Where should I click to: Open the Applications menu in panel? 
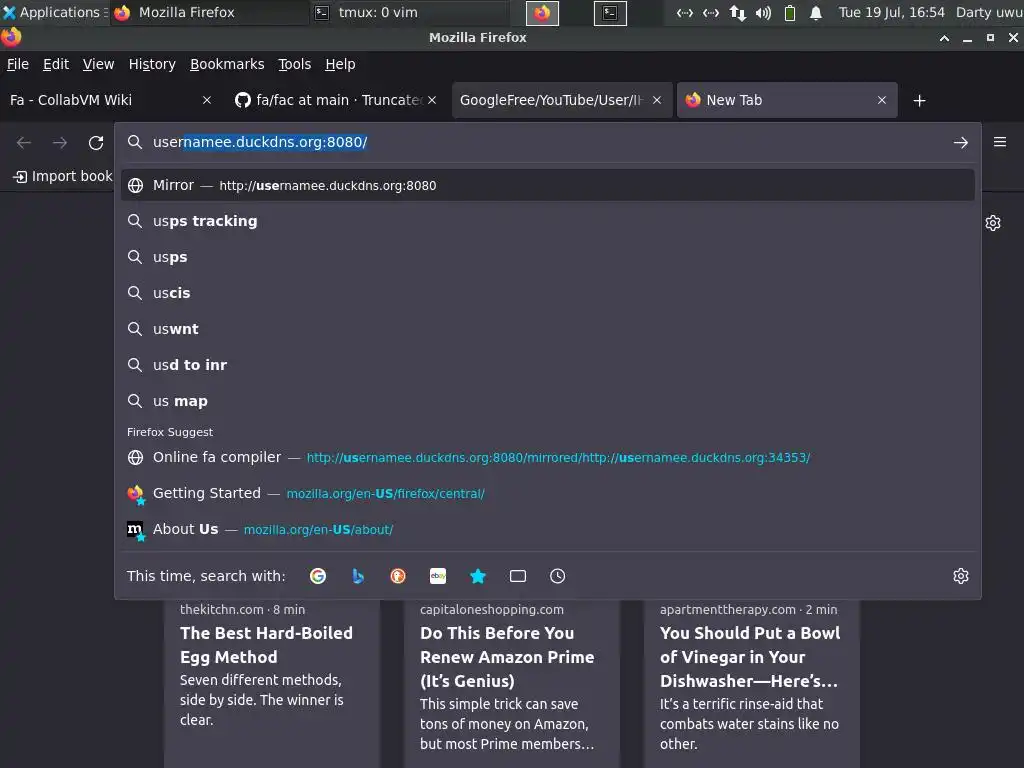(54, 12)
